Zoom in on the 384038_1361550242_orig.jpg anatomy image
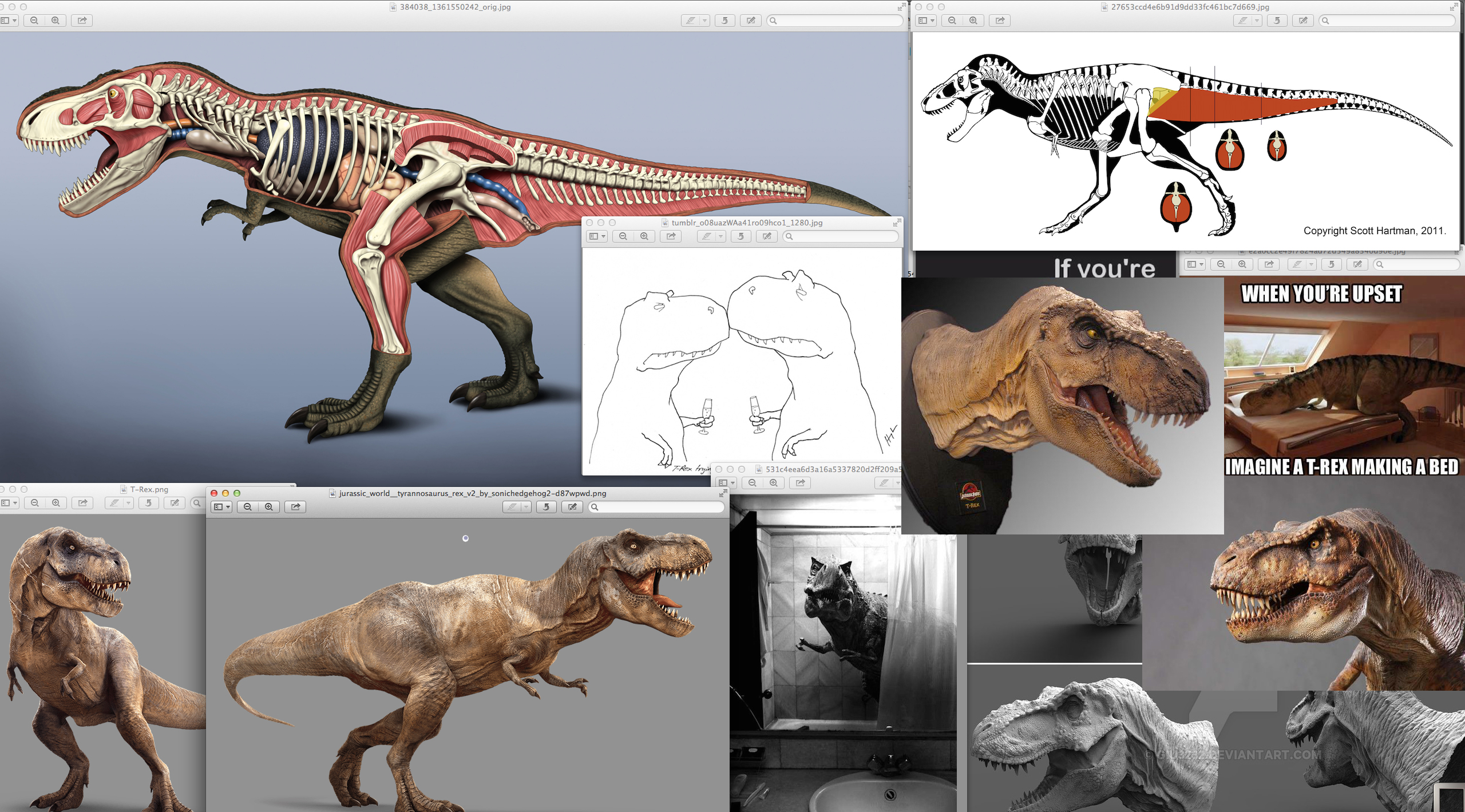Screen dimensions: 1465x812 coord(56,21)
